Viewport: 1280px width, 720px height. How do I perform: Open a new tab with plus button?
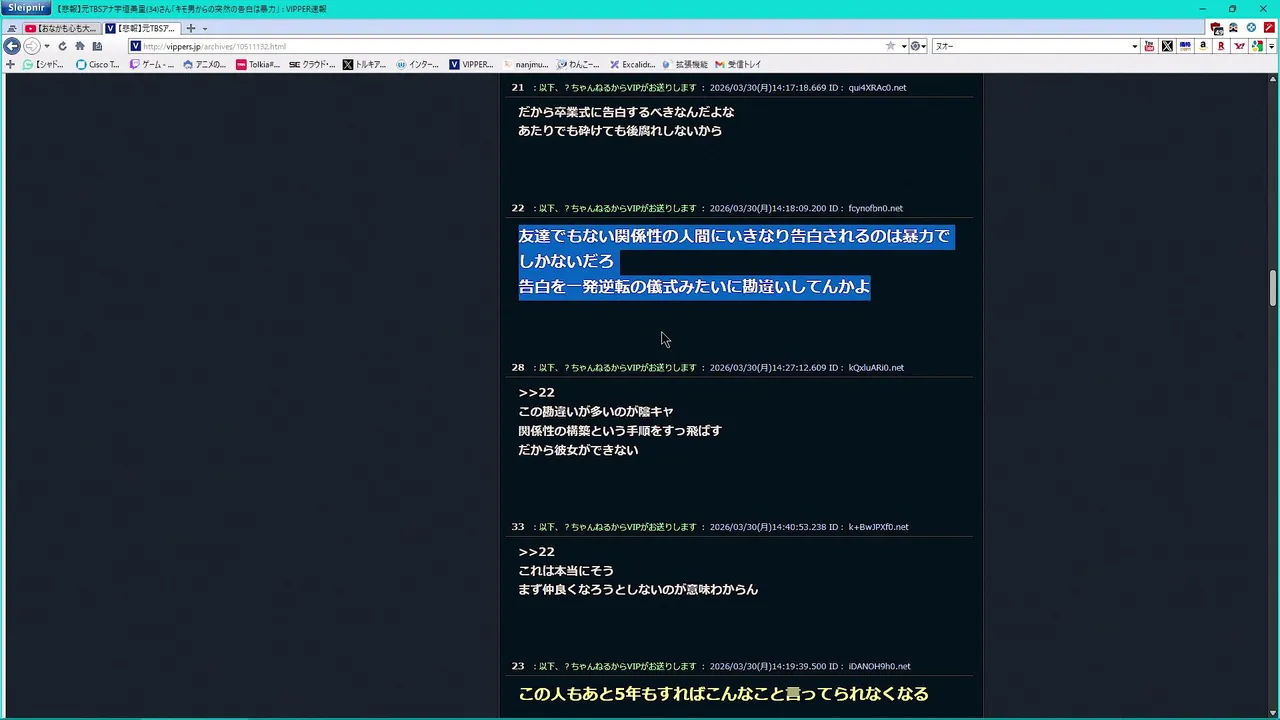point(190,28)
